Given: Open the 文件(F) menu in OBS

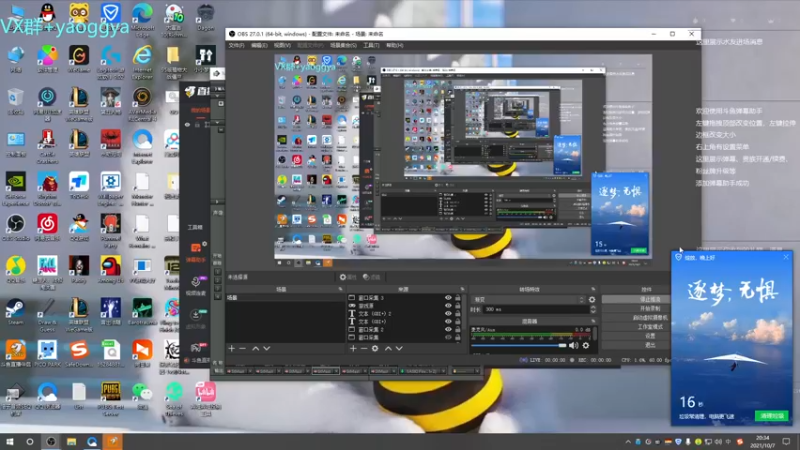Looking at the screenshot, I should click(236, 45).
